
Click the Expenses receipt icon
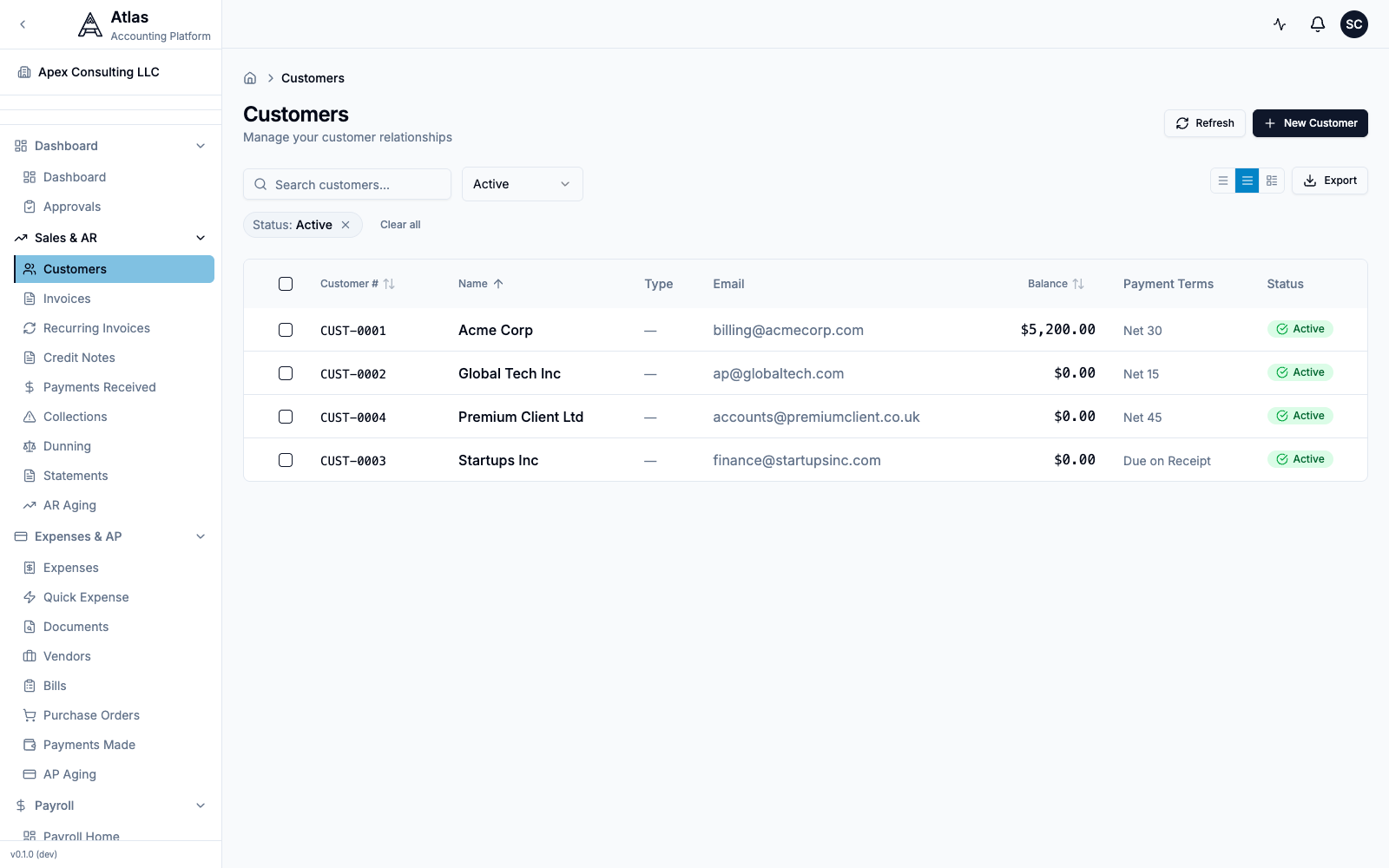click(x=30, y=568)
